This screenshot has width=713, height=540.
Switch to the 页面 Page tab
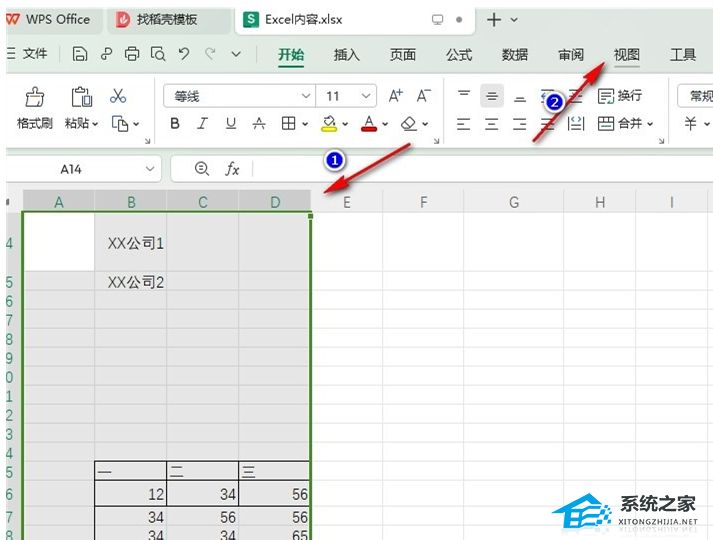pyautogui.click(x=403, y=55)
